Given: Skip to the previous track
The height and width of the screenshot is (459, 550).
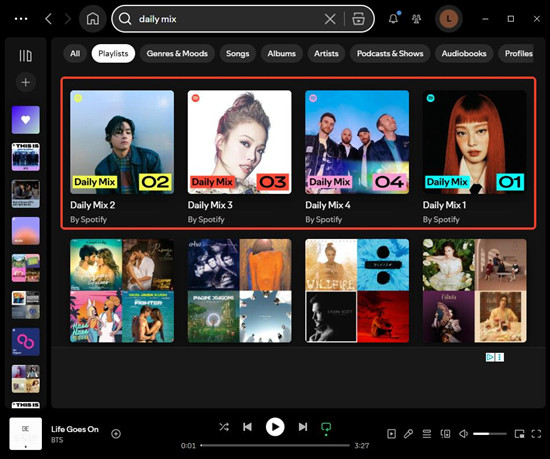Looking at the screenshot, I should (247, 427).
